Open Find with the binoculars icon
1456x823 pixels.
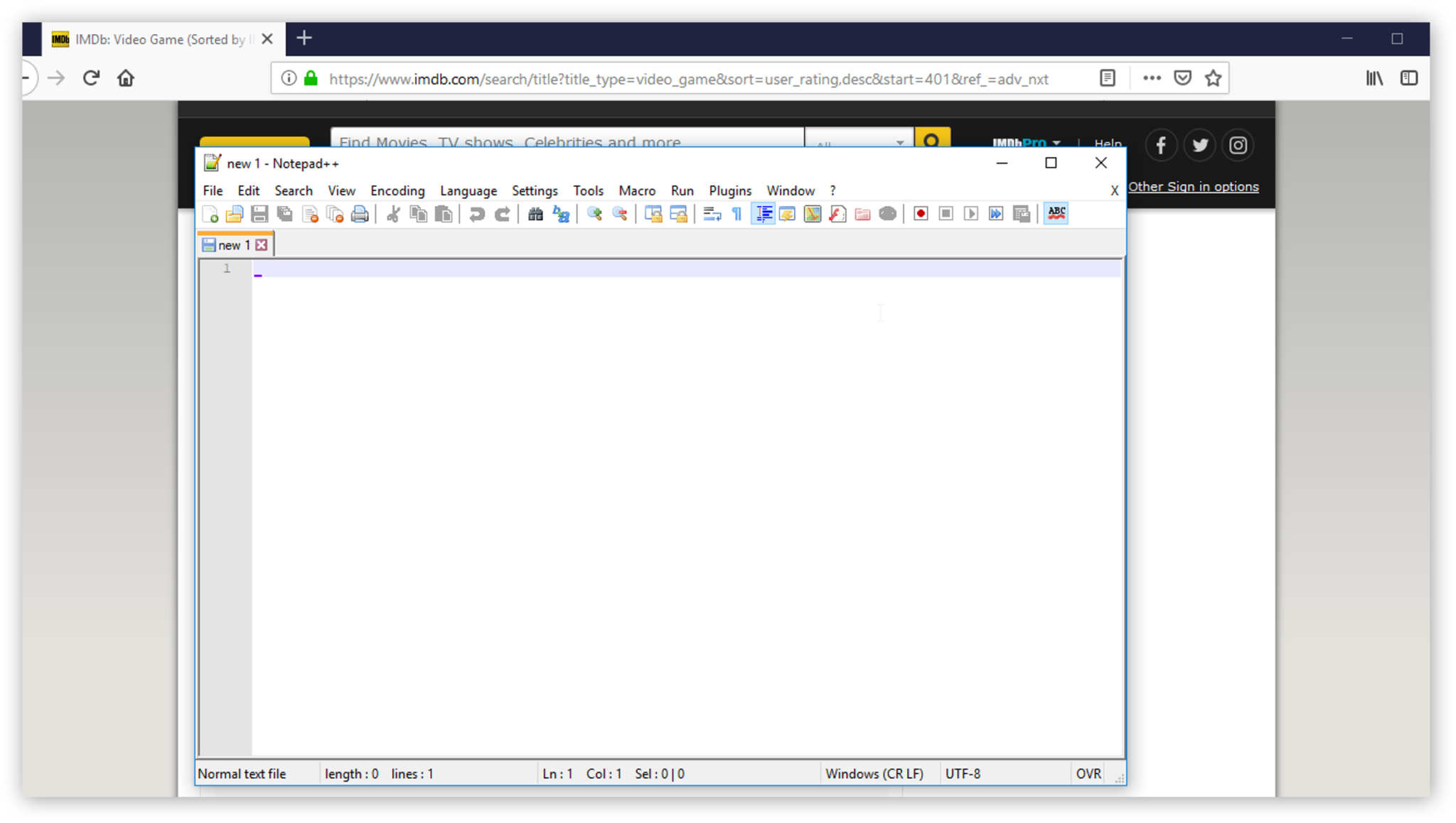(x=535, y=214)
